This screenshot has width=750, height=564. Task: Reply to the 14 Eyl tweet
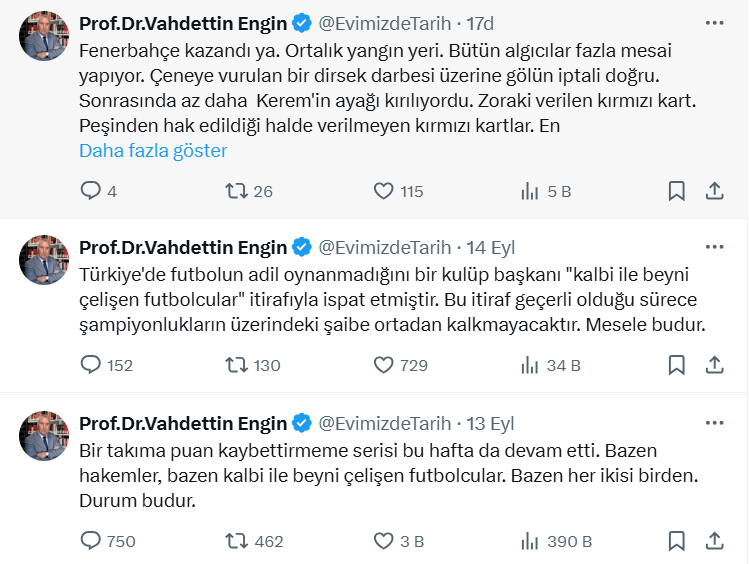coord(90,365)
